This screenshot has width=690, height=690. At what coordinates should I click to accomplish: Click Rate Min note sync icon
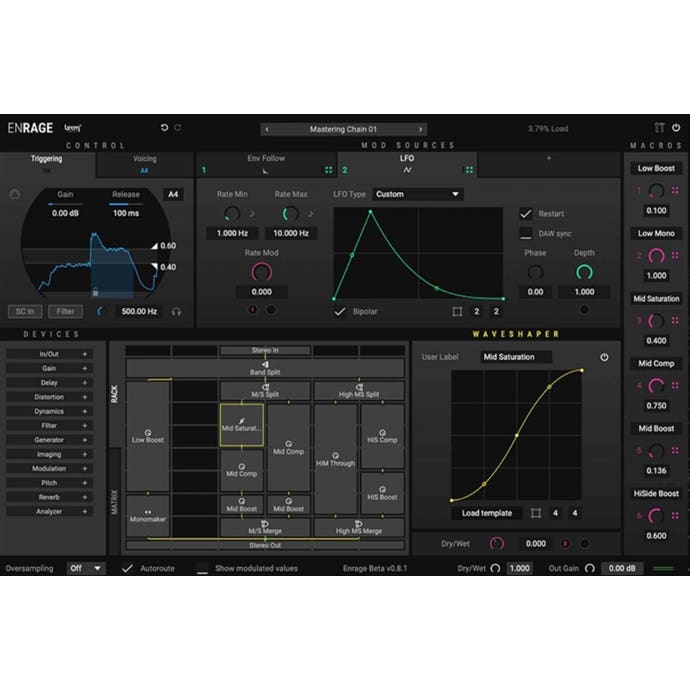point(252,214)
